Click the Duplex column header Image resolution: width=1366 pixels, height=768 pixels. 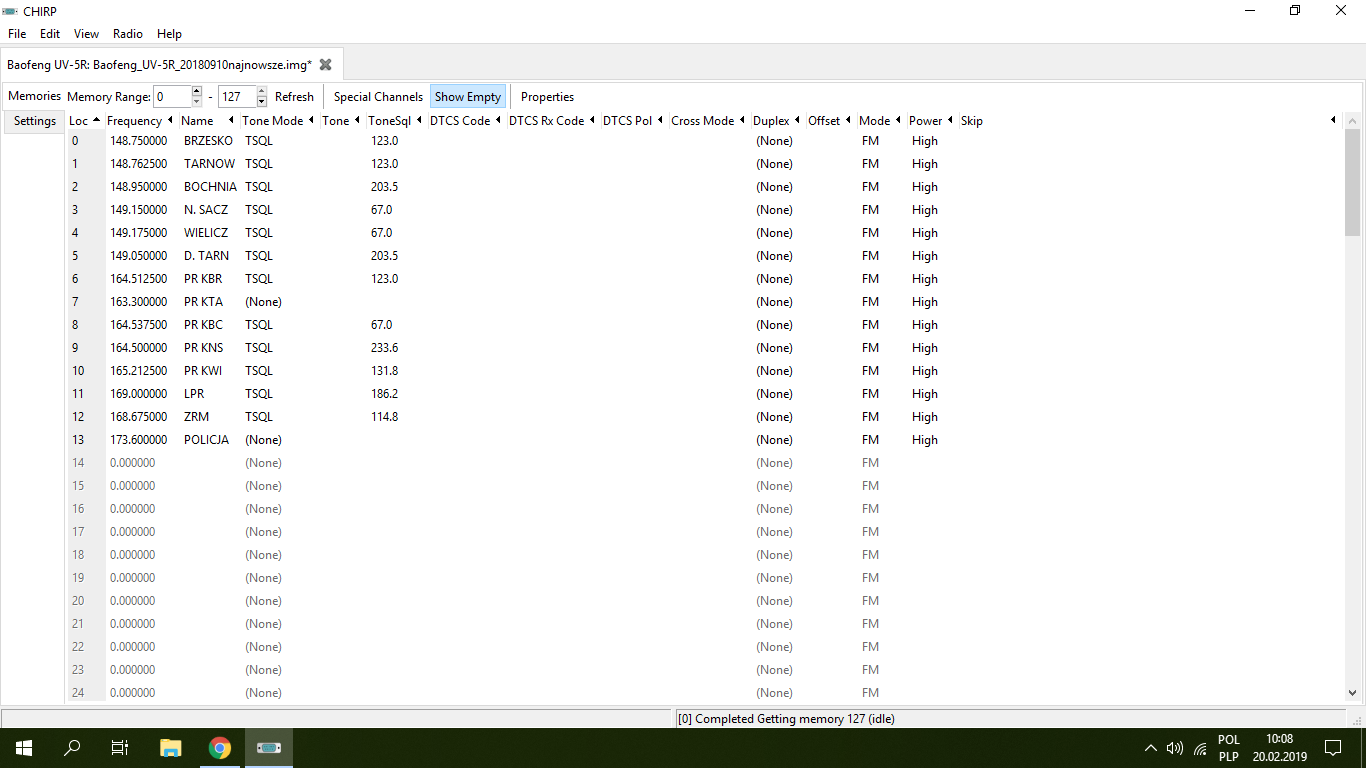777,121
